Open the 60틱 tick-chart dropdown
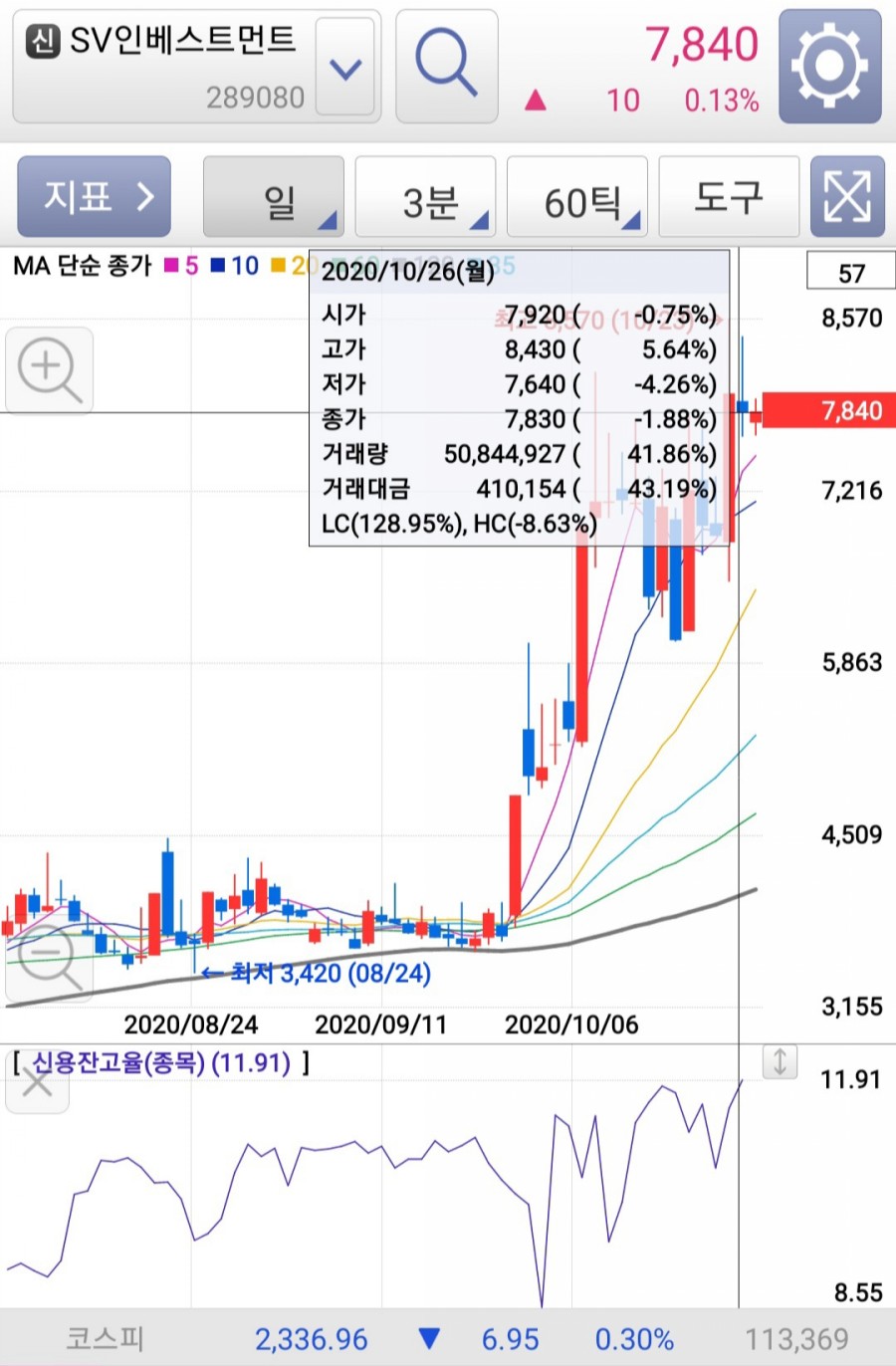 point(577,196)
